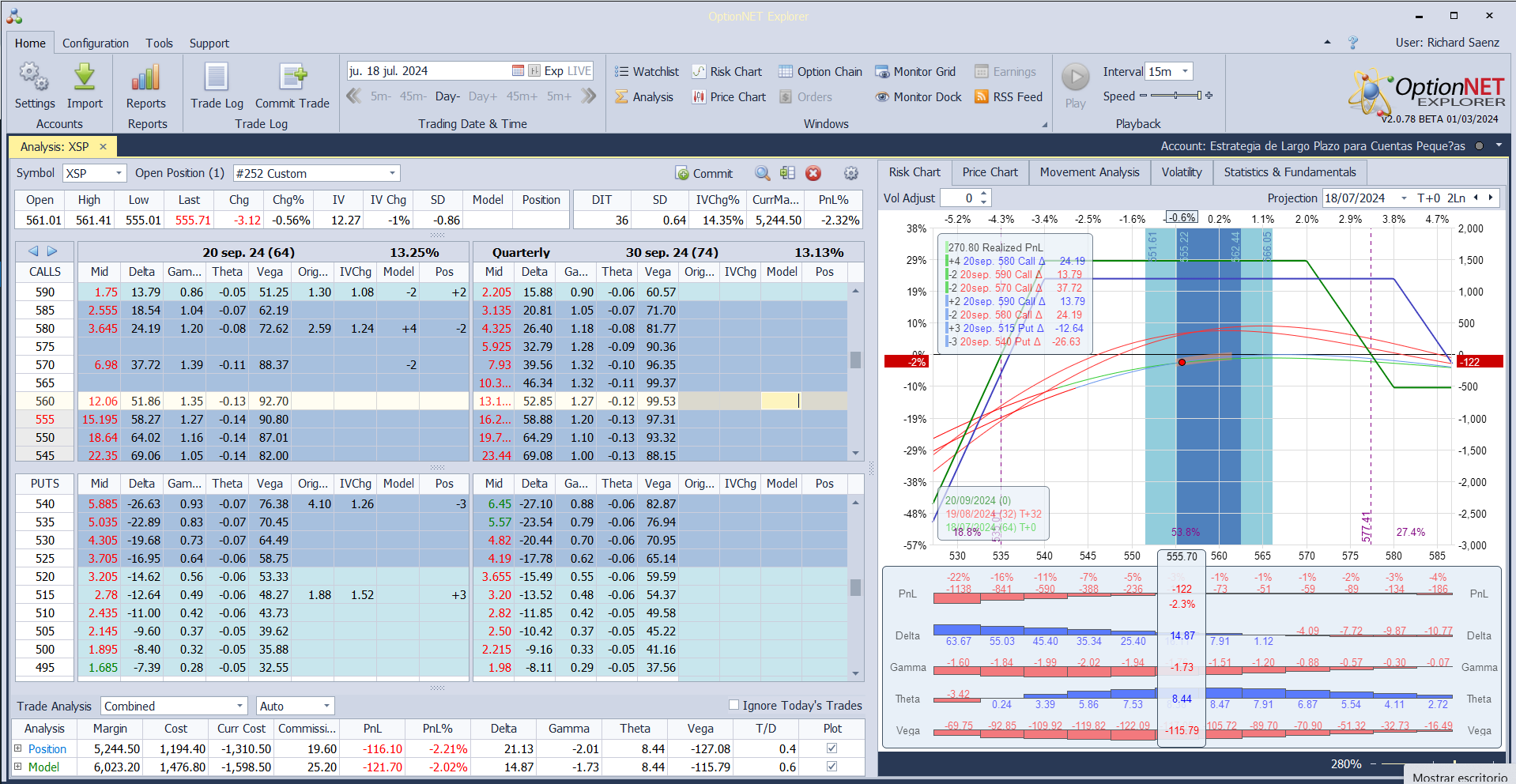Image resolution: width=1516 pixels, height=784 pixels.
Task: Open the Tools ribbon tab
Action: (x=159, y=43)
